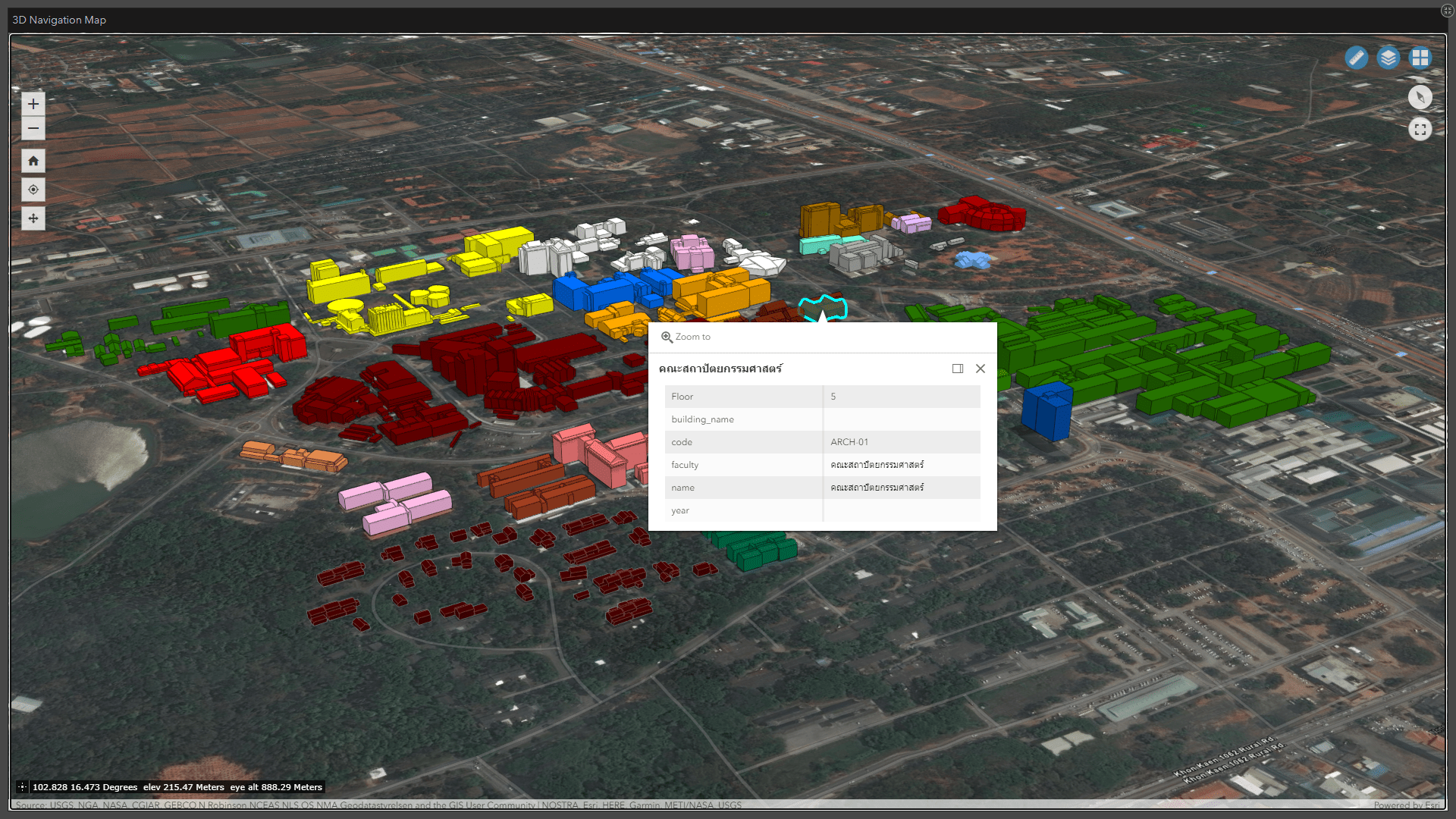Close the feature info popup

(x=981, y=369)
